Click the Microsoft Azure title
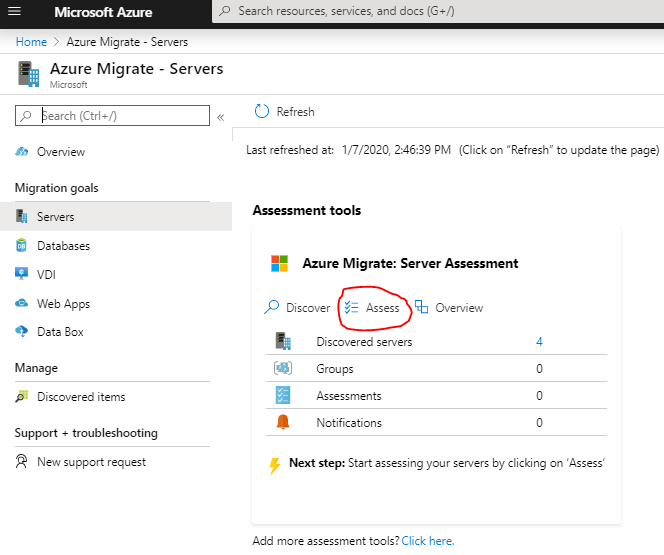Viewport: 664px width, 555px height. [x=103, y=12]
